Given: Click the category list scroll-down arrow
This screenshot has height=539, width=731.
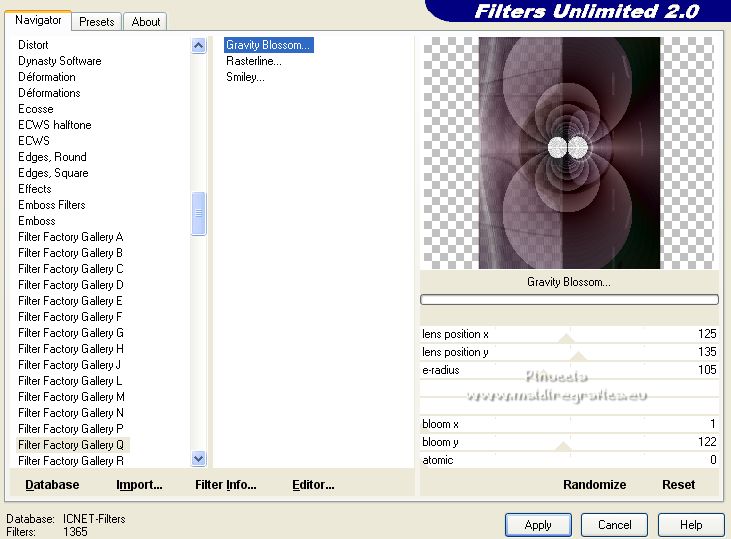Looking at the screenshot, I should click(199, 459).
